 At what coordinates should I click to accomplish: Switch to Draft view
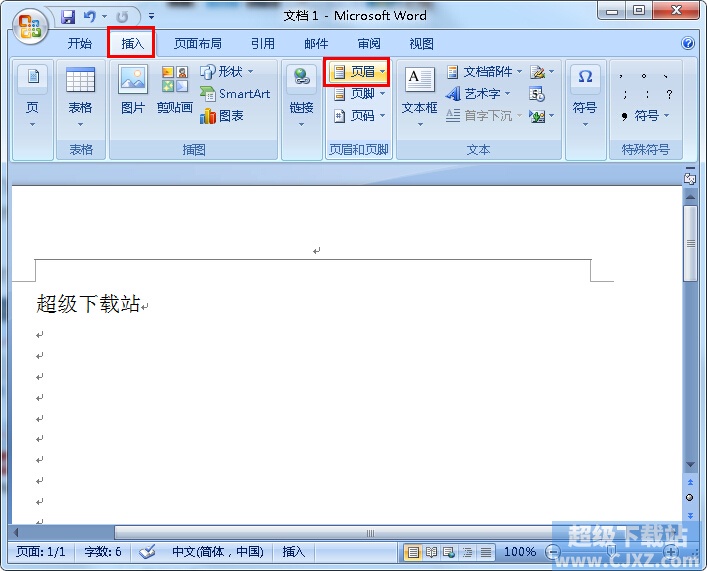486,552
